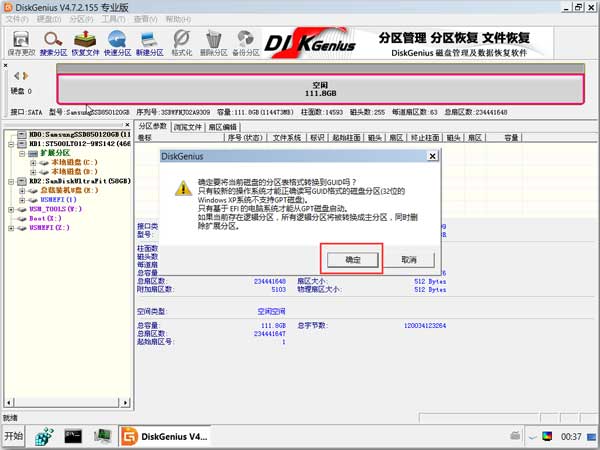Cancel the conversion with 取消 button
The width and height of the screenshot is (600, 450).
409,260
